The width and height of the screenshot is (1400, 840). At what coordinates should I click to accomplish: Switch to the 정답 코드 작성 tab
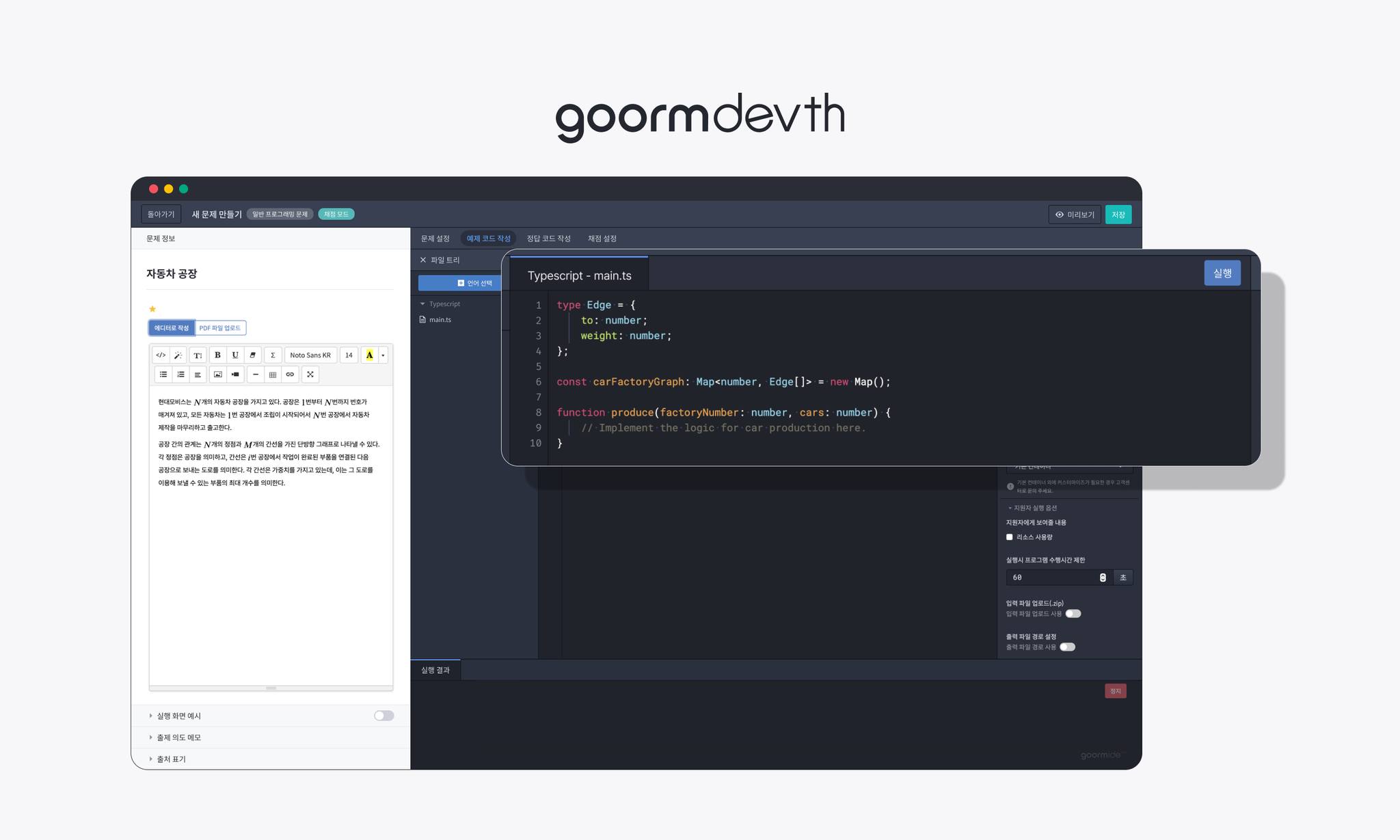tap(549, 239)
